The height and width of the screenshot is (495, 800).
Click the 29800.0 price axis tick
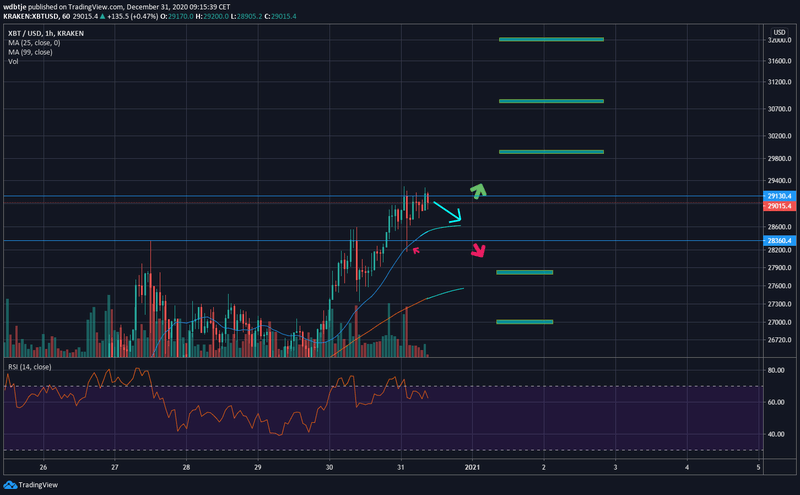(779, 158)
